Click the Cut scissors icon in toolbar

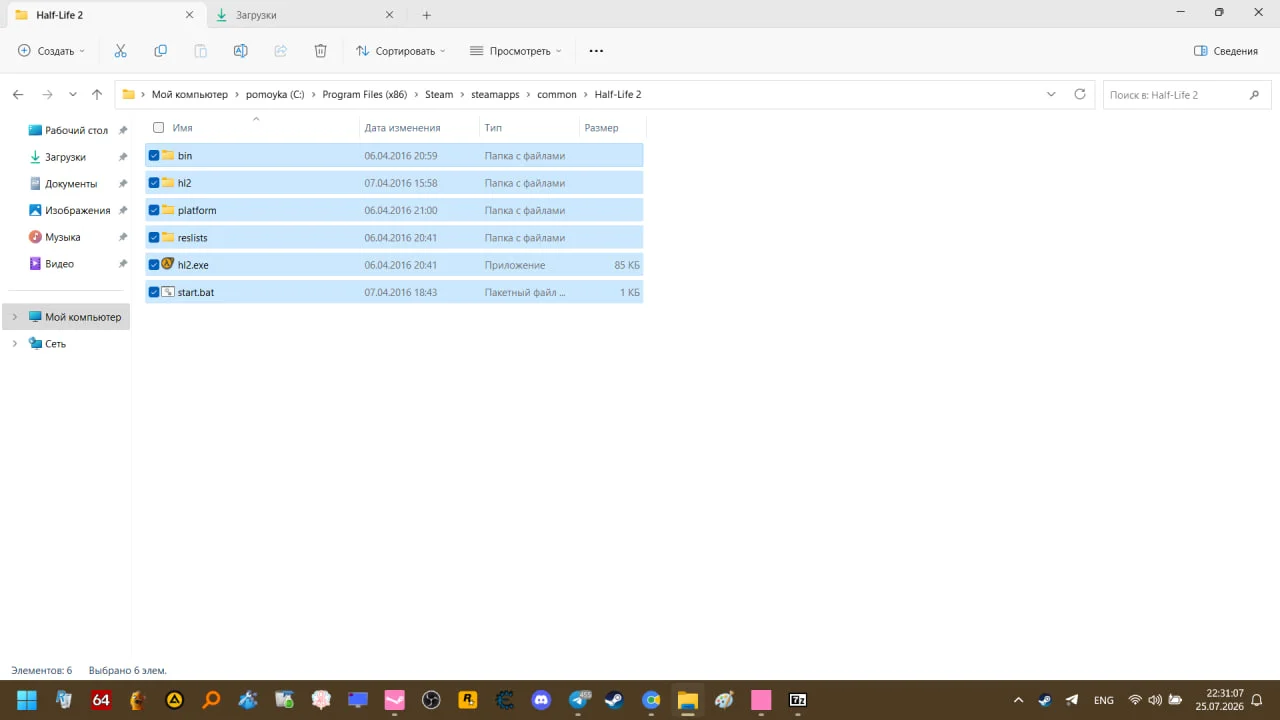(x=121, y=51)
